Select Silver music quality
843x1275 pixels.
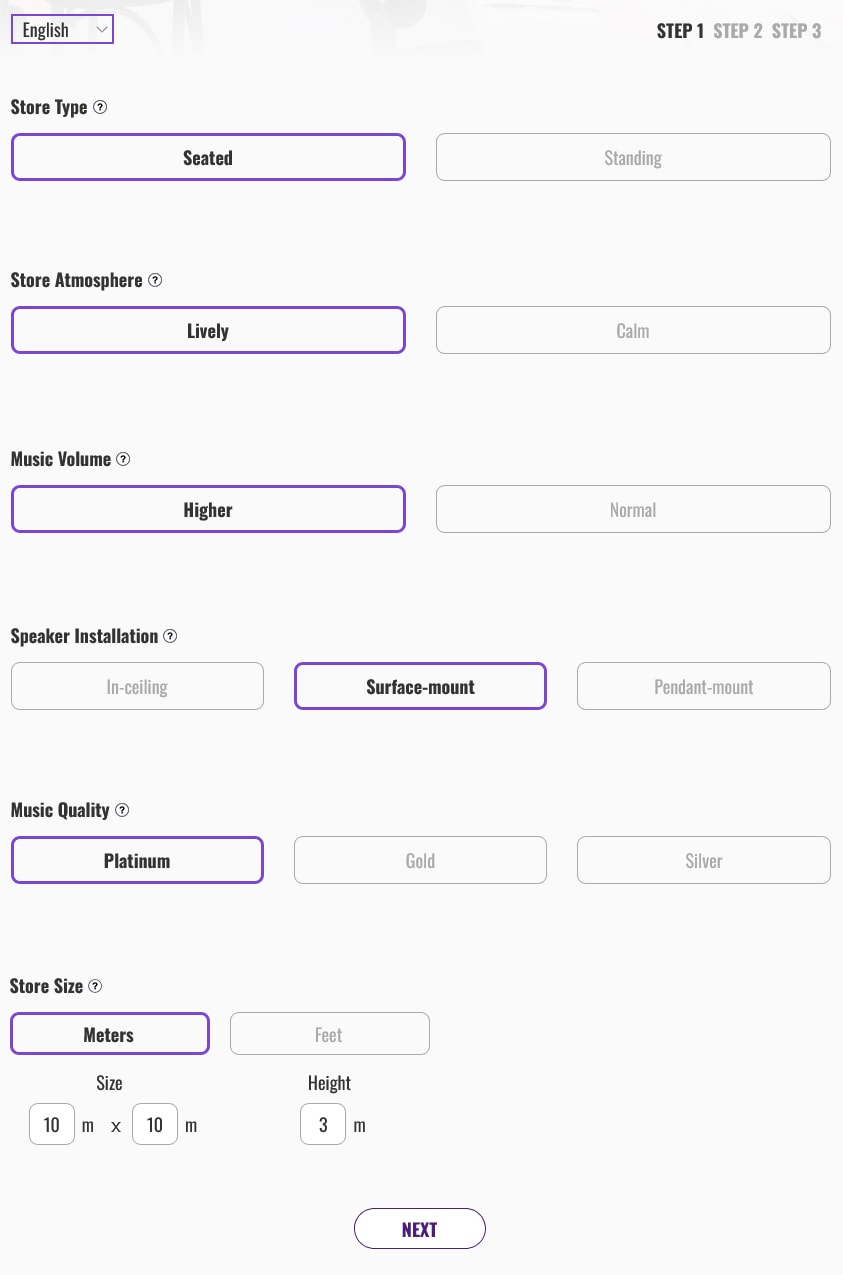pyautogui.click(x=703, y=860)
